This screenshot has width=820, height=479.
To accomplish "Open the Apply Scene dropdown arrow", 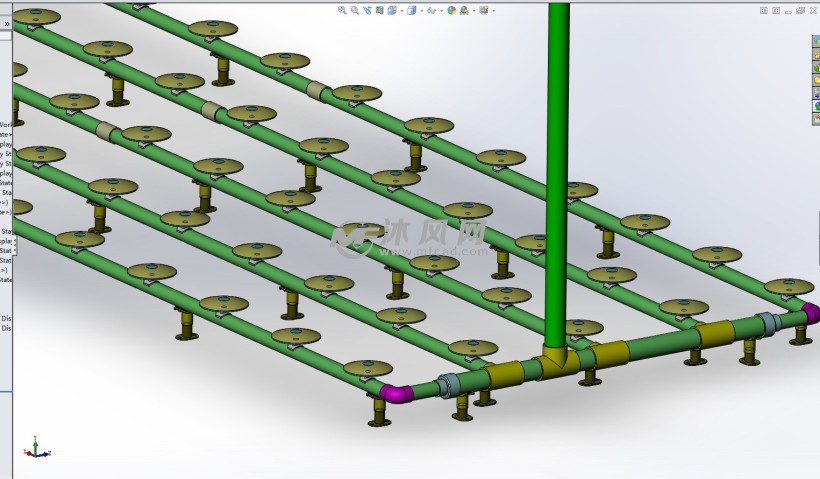I will (474, 10).
